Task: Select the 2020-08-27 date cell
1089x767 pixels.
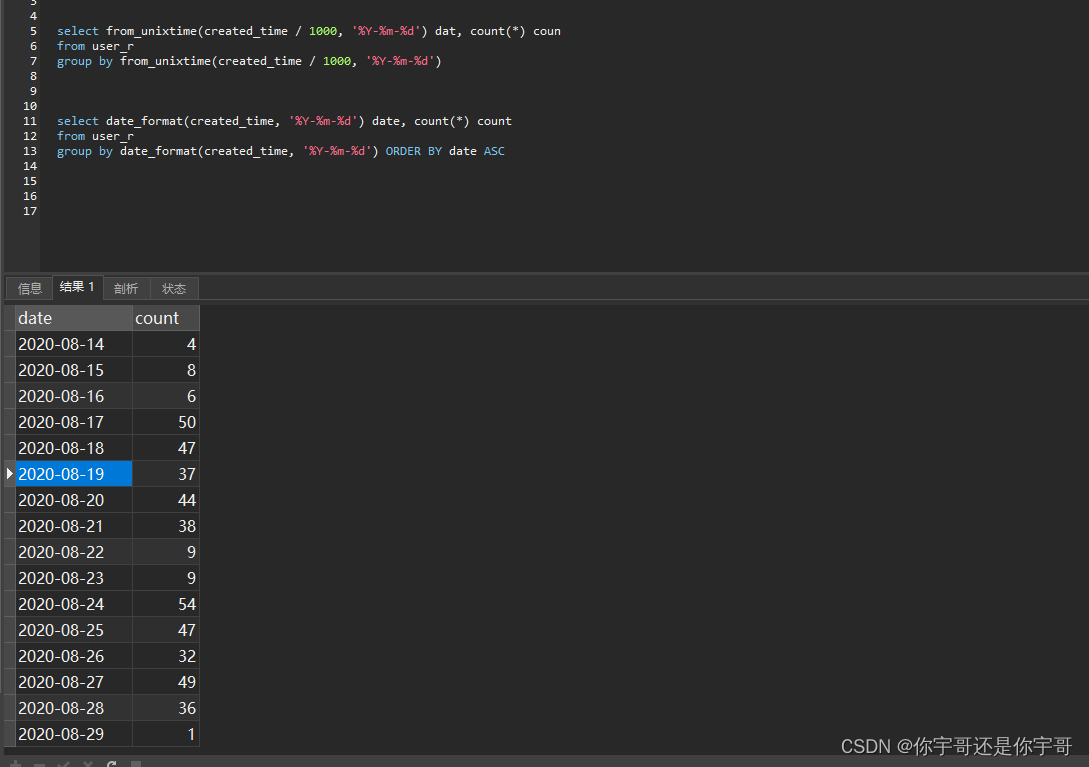Action: [x=74, y=682]
